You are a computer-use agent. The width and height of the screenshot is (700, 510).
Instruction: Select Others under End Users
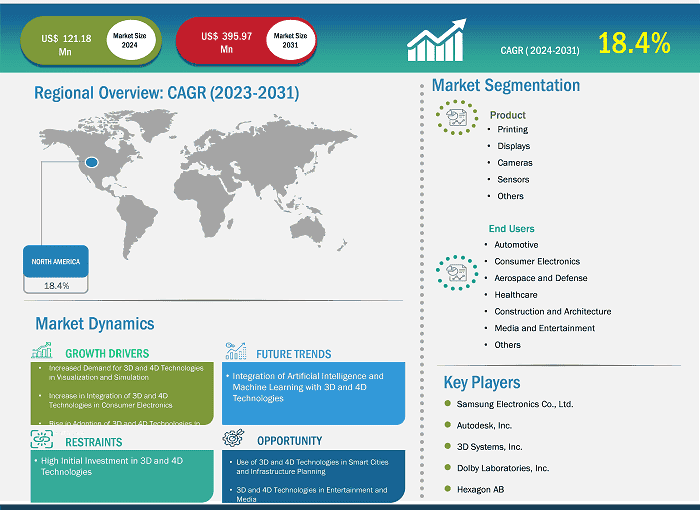[x=507, y=345]
